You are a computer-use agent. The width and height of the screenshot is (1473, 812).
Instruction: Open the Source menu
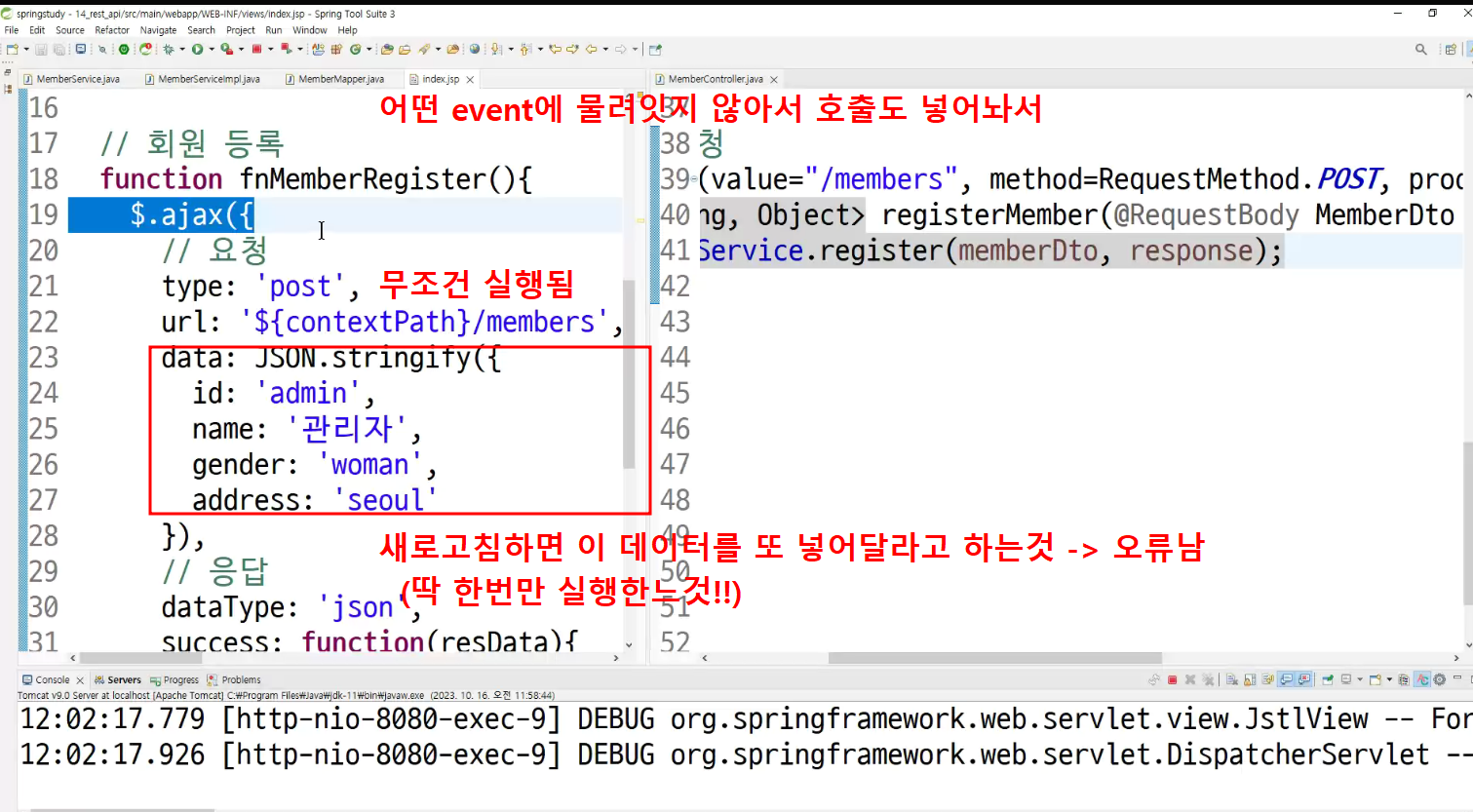[x=69, y=30]
